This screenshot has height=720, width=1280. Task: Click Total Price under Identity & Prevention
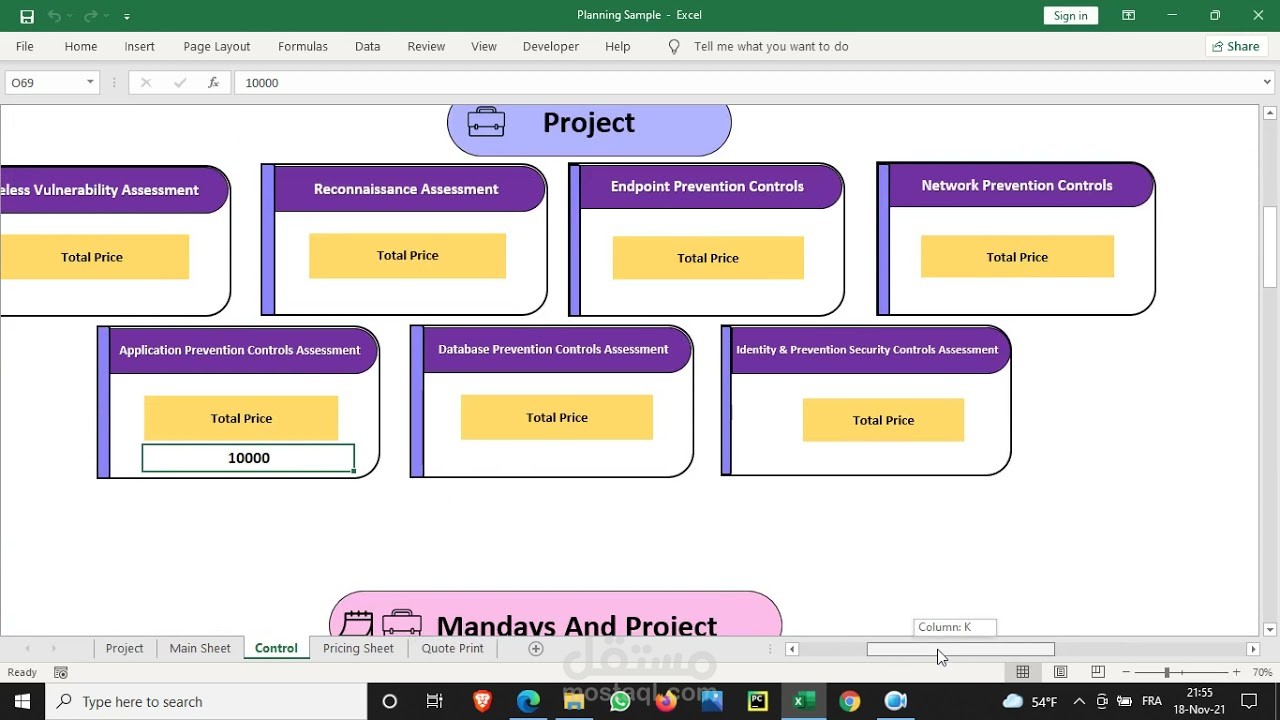[x=883, y=420]
